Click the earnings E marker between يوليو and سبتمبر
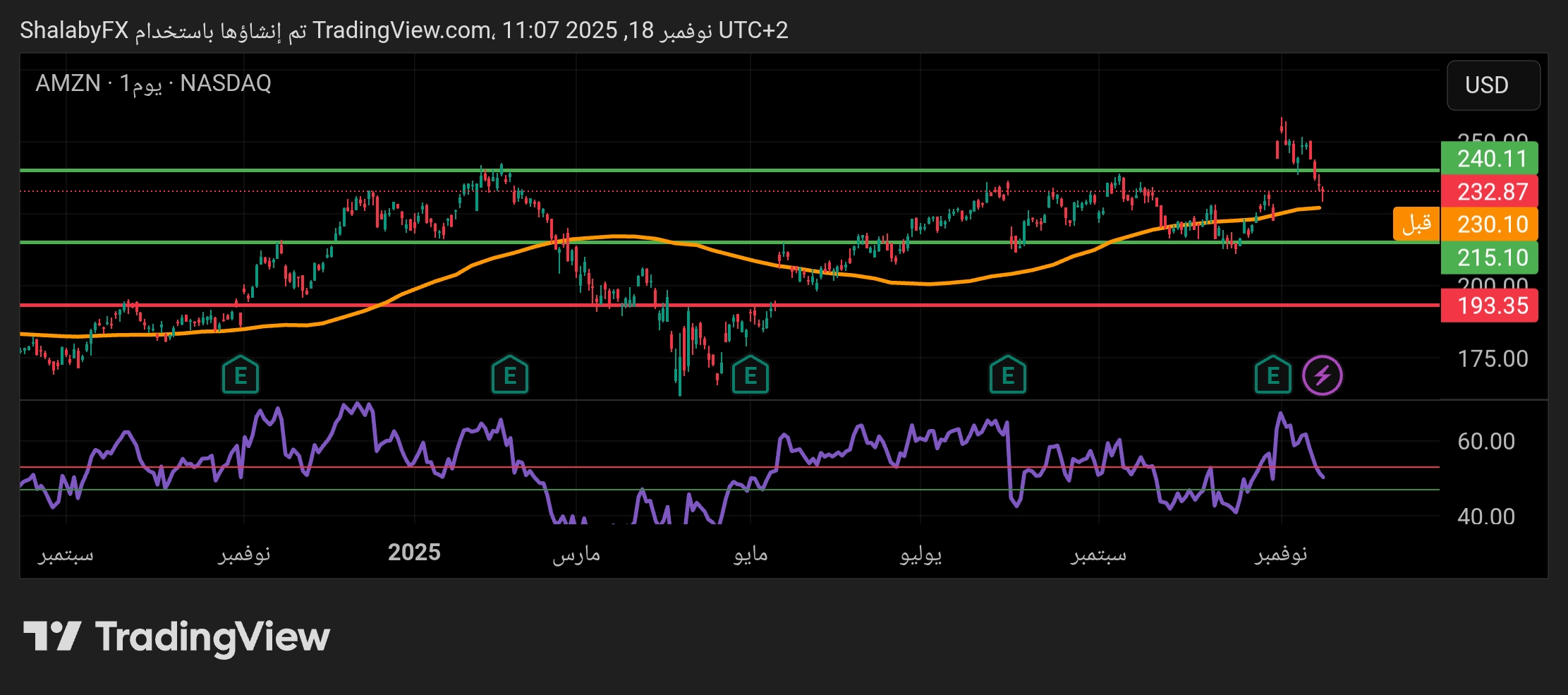This screenshot has width=1568, height=695. pyautogui.click(x=1007, y=375)
